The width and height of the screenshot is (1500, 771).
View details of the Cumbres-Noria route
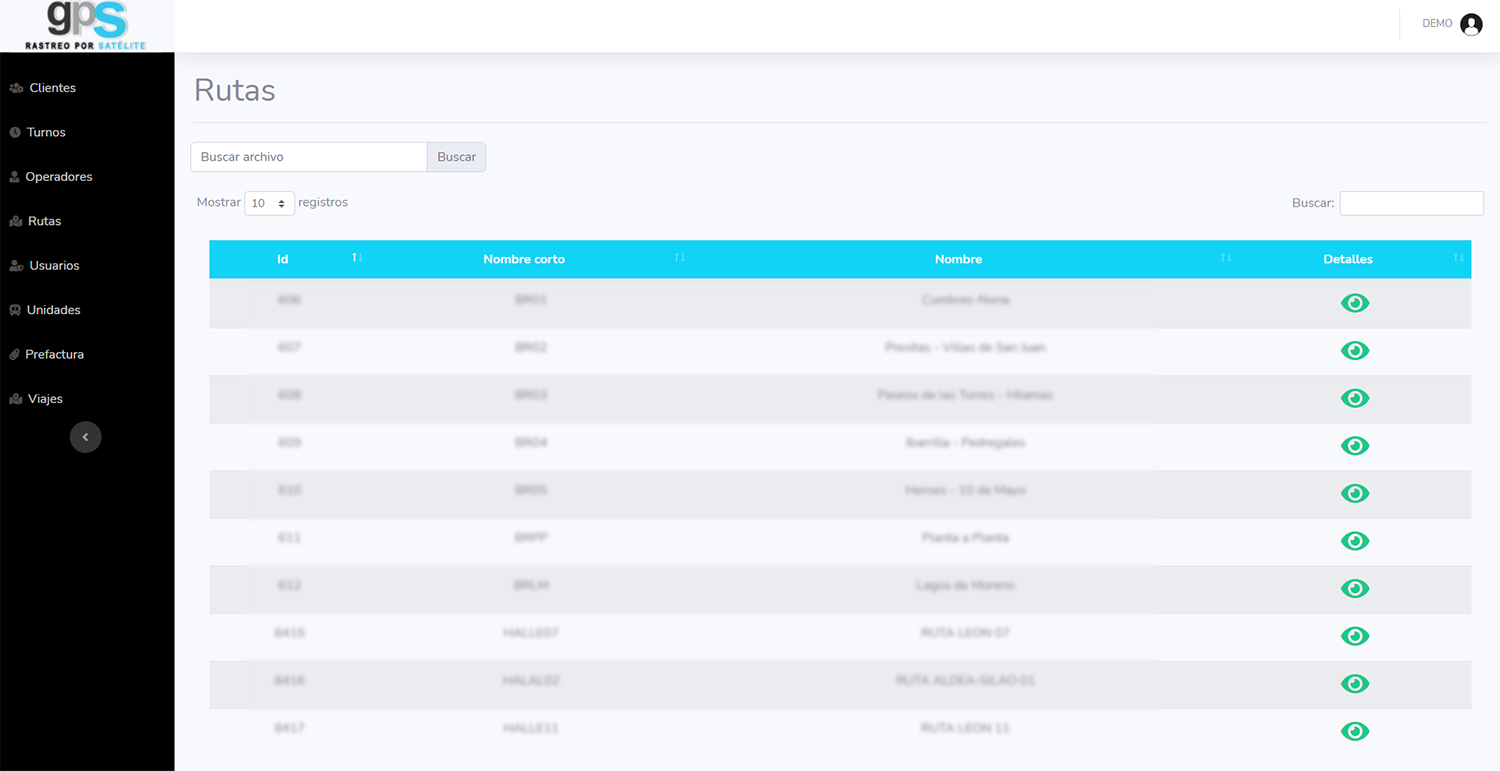1354,303
